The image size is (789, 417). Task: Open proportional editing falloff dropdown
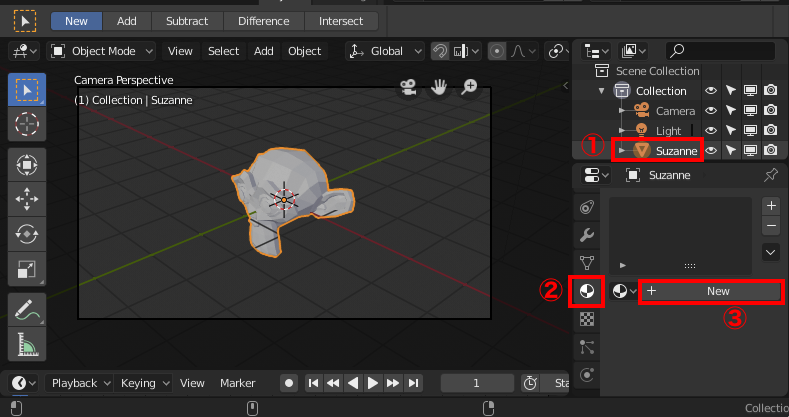coord(523,51)
